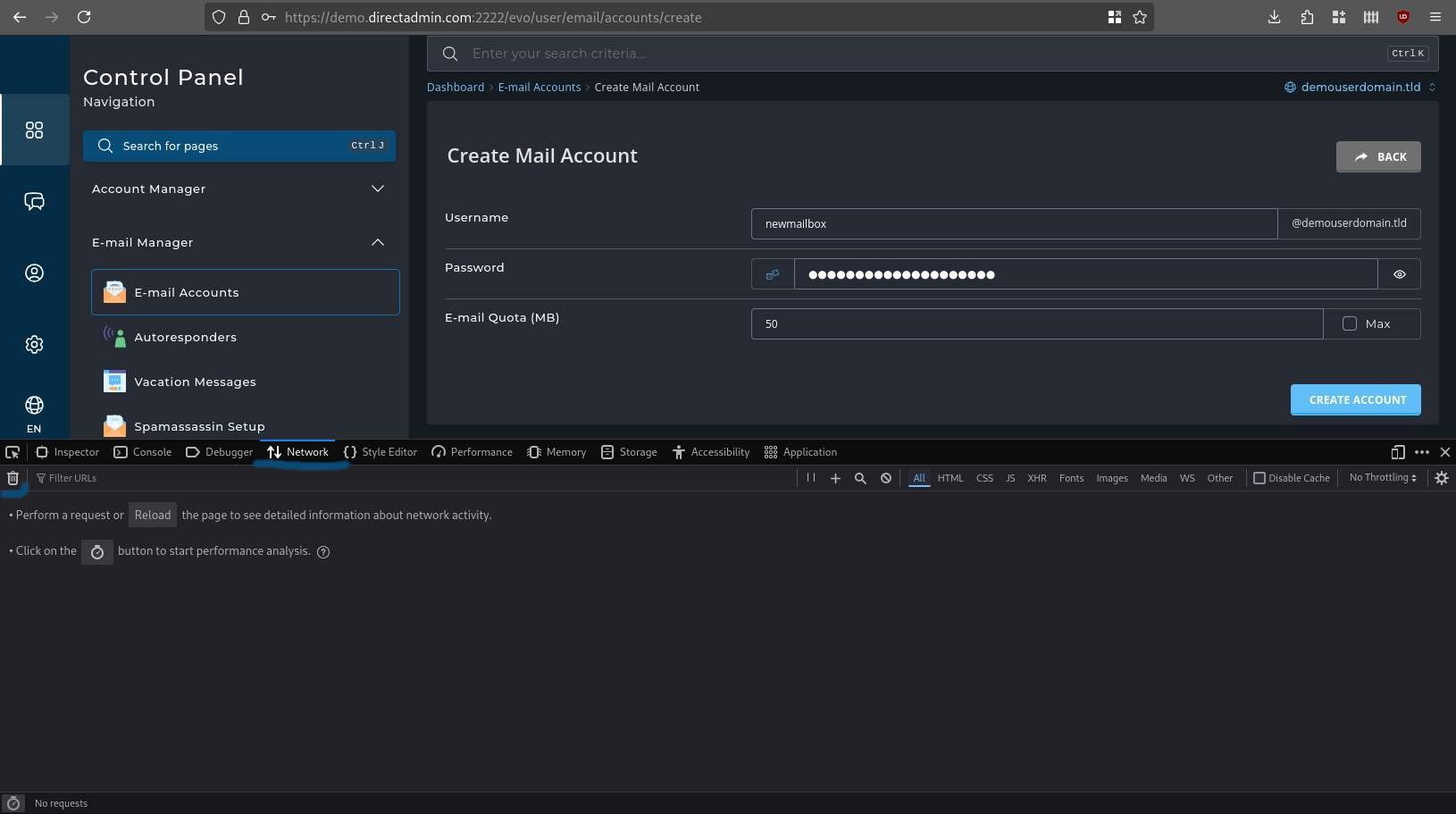Switch to the Console tab
This screenshot has width=1456, height=814.
coord(143,452)
